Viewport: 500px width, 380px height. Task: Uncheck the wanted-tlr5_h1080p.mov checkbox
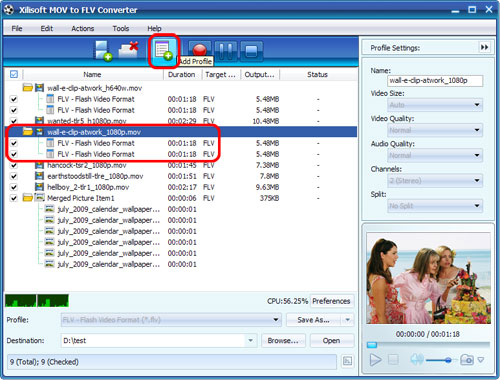(14, 121)
